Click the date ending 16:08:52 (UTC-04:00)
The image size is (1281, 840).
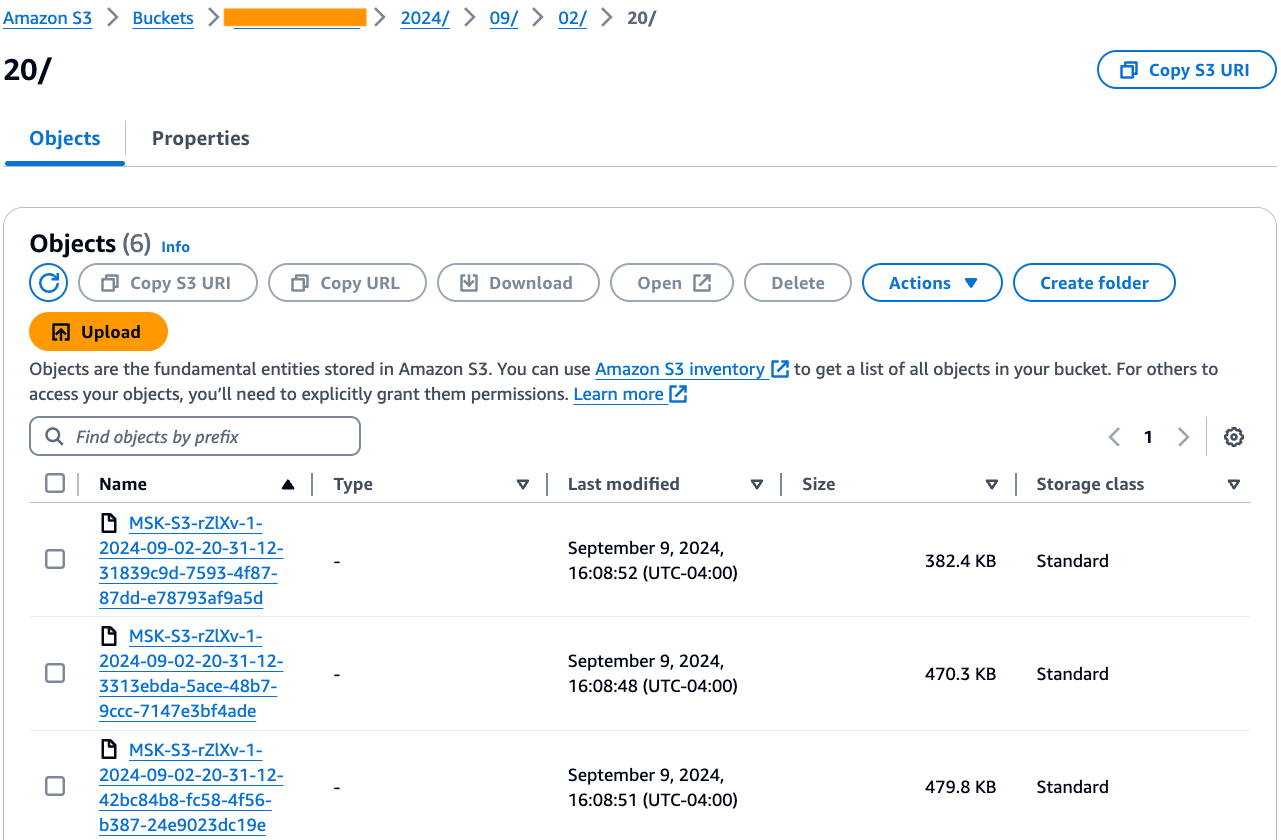click(652, 561)
